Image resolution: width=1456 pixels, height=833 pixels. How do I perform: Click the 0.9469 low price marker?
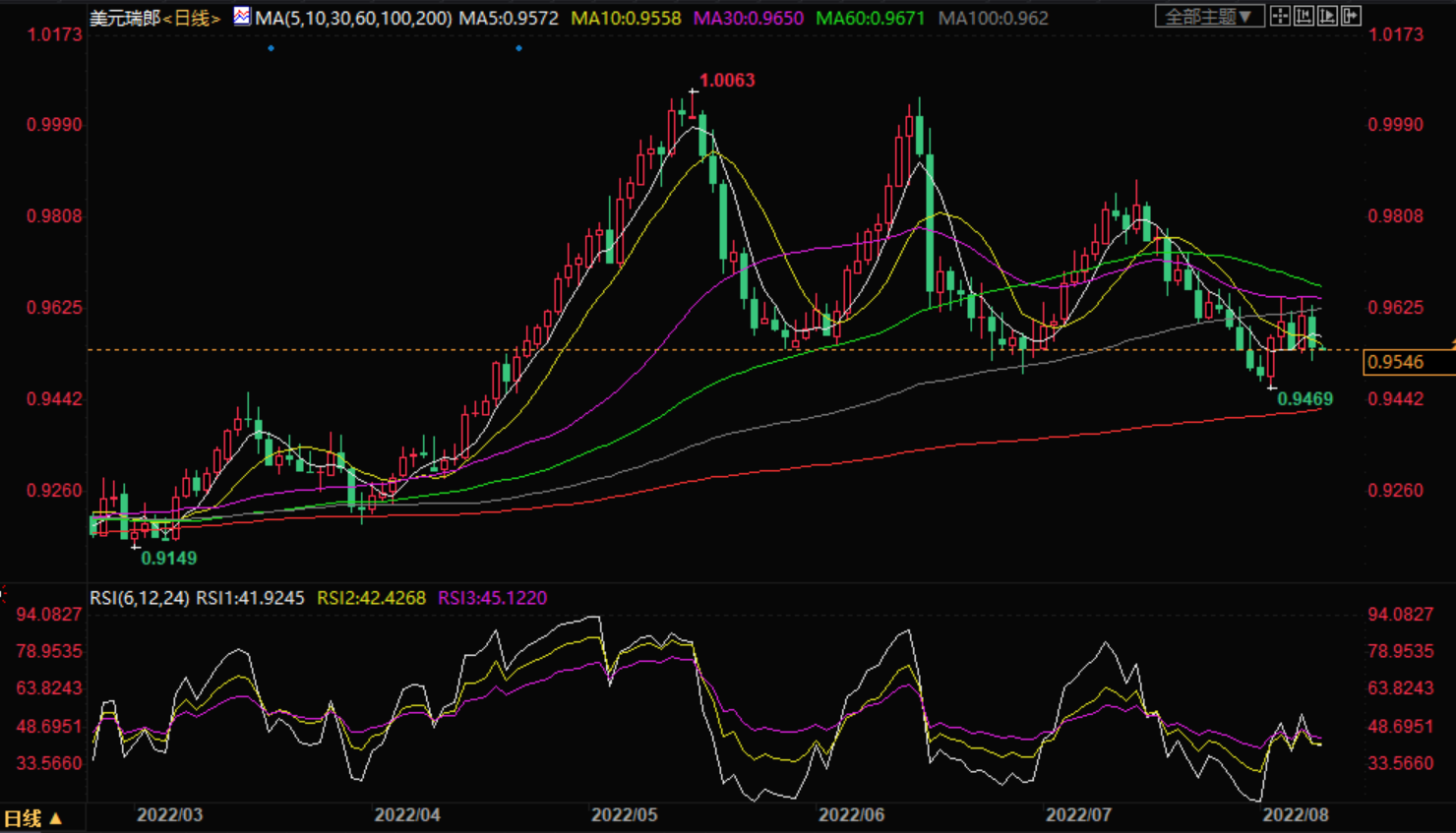tap(1304, 398)
